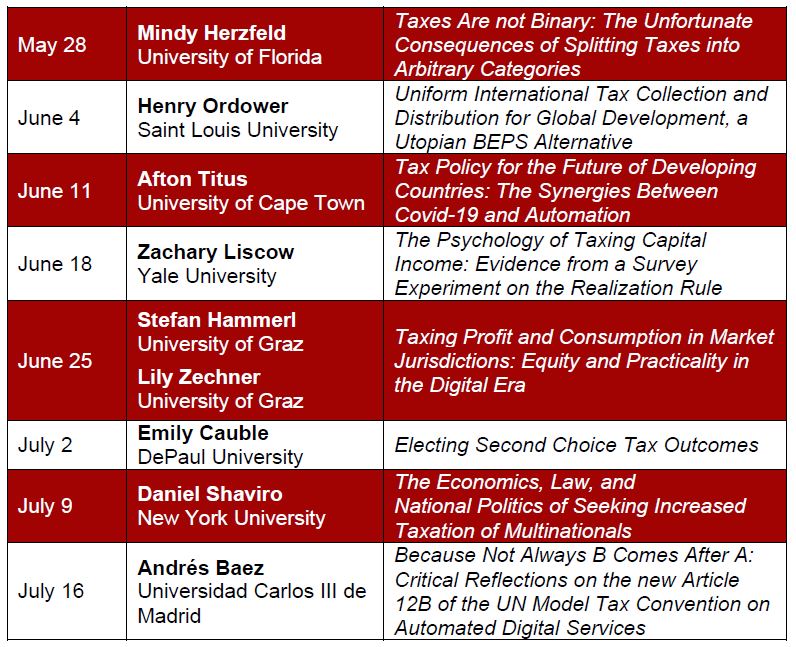796x647 pixels.
Task: Open the Taxes Are not Binary paper title
Action: [574, 45]
